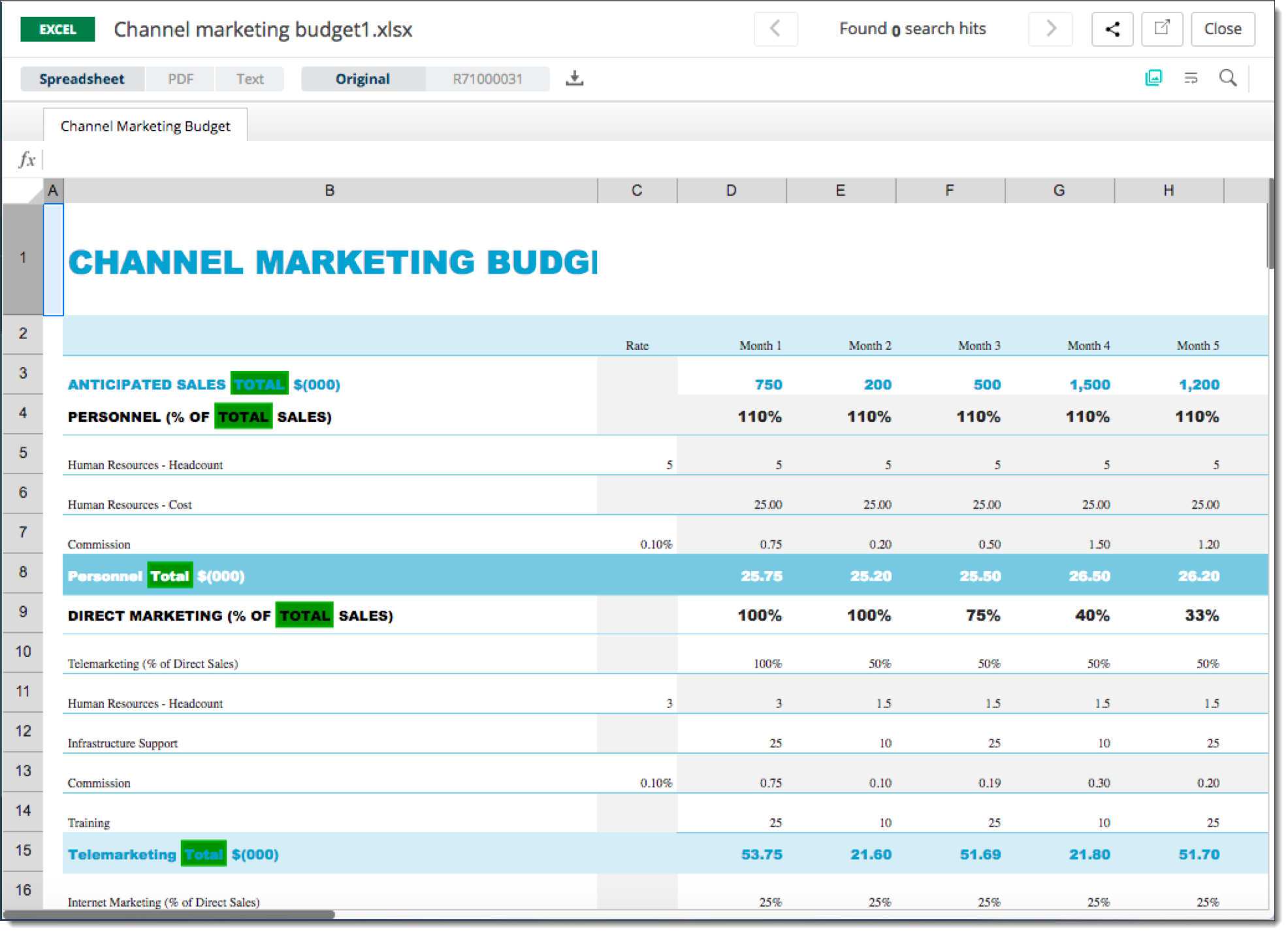Switch to Text view
The width and height of the screenshot is (1288, 934).
coord(250,79)
